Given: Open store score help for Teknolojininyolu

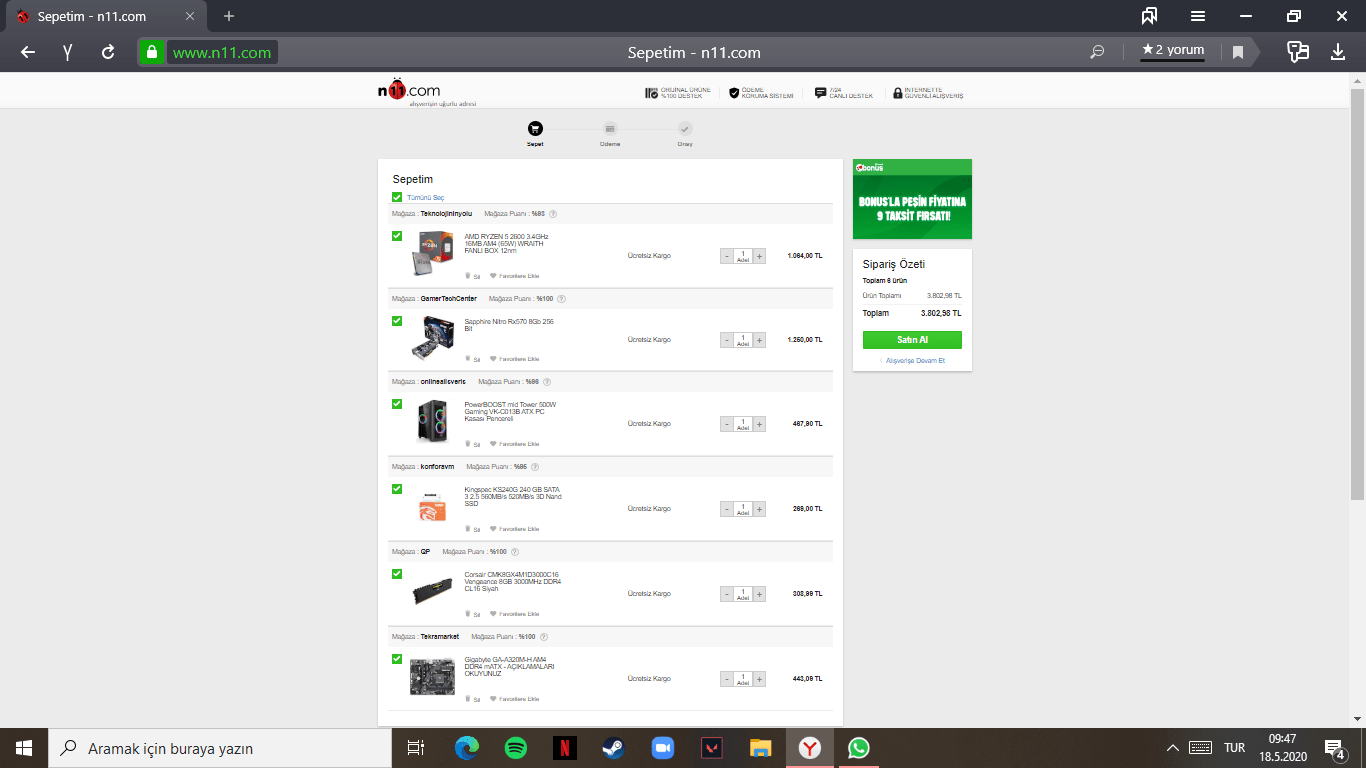Looking at the screenshot, I should coord(553,214).
